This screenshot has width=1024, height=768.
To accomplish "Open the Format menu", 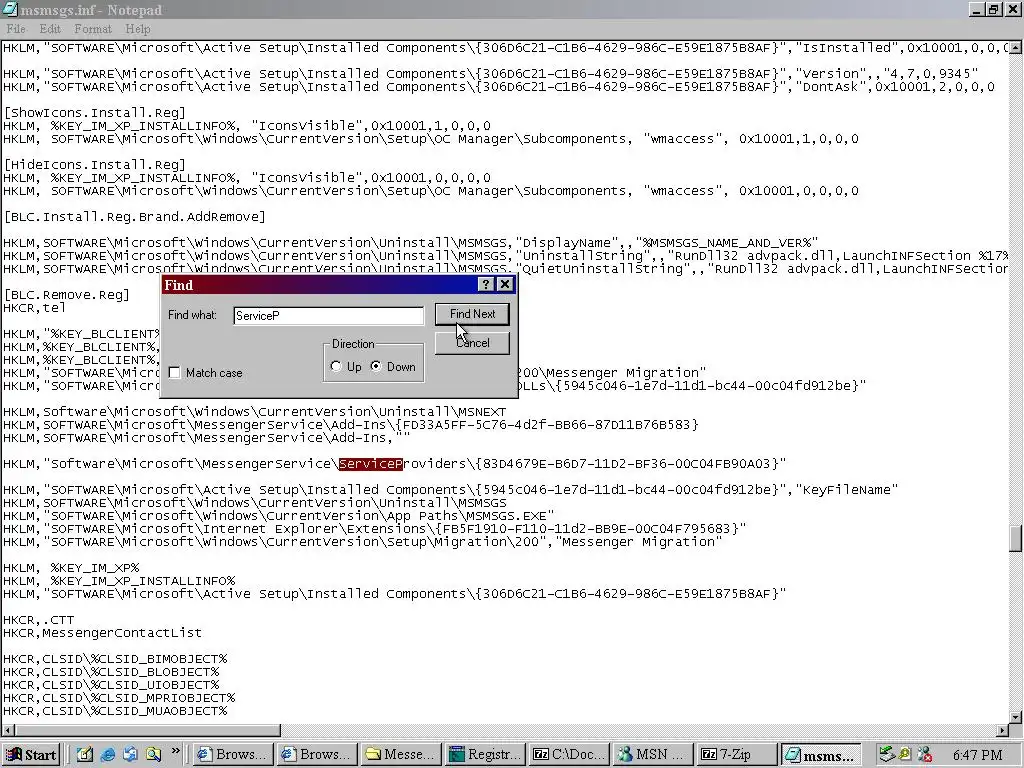I will coord(93,29).
